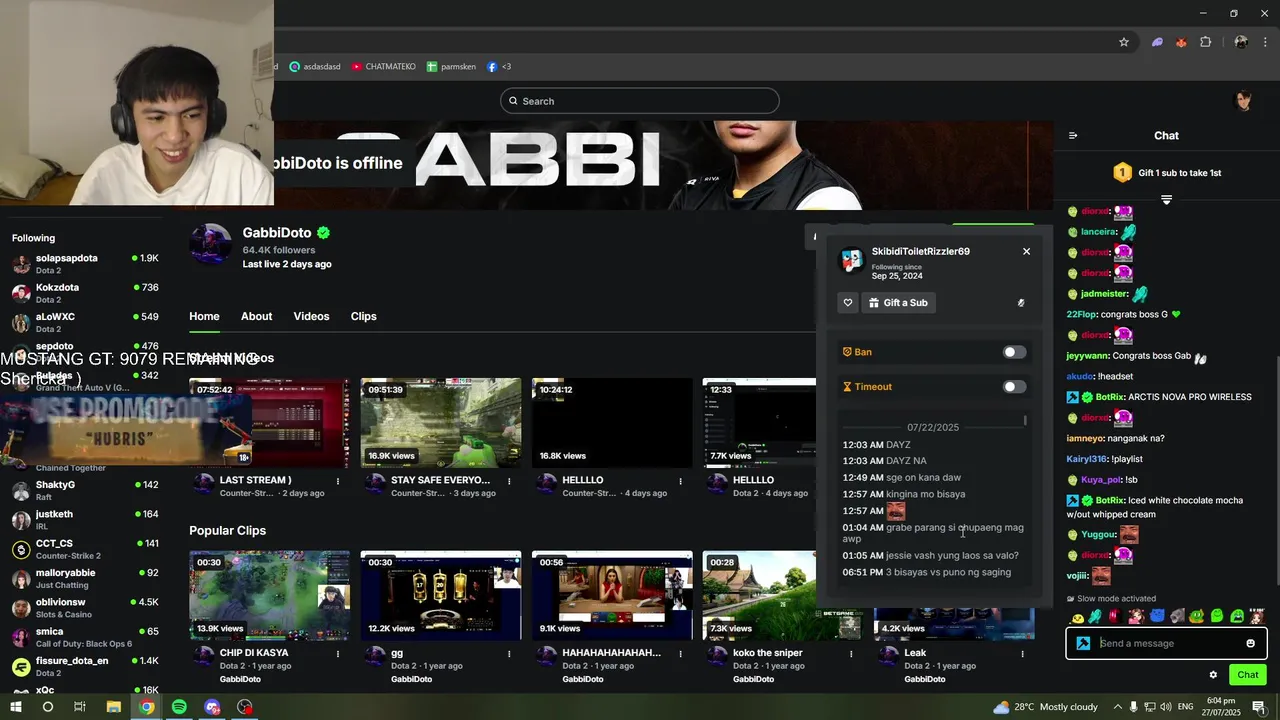Open options menu for the Leak clip
The height and width of the screenshot is (720, 1280).
coord(1022,654)
